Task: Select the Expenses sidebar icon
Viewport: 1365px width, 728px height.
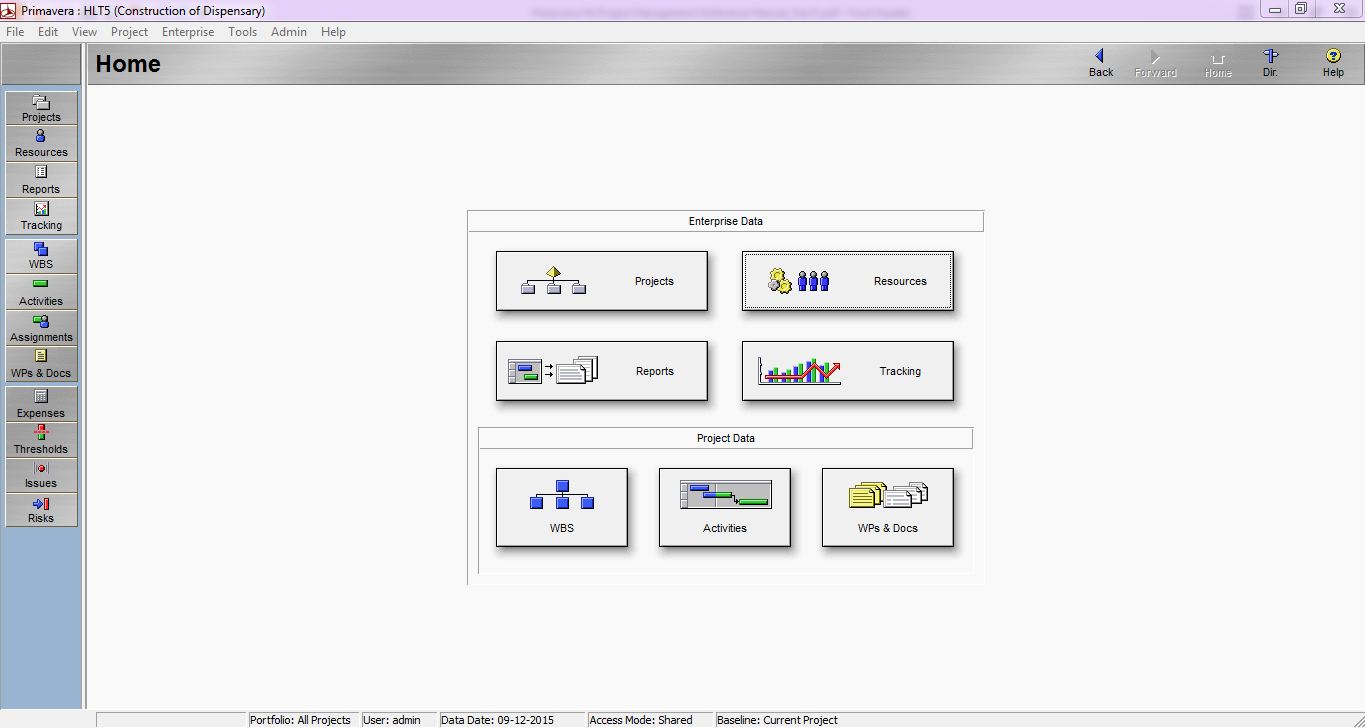Action: click(x=40, y=404)
